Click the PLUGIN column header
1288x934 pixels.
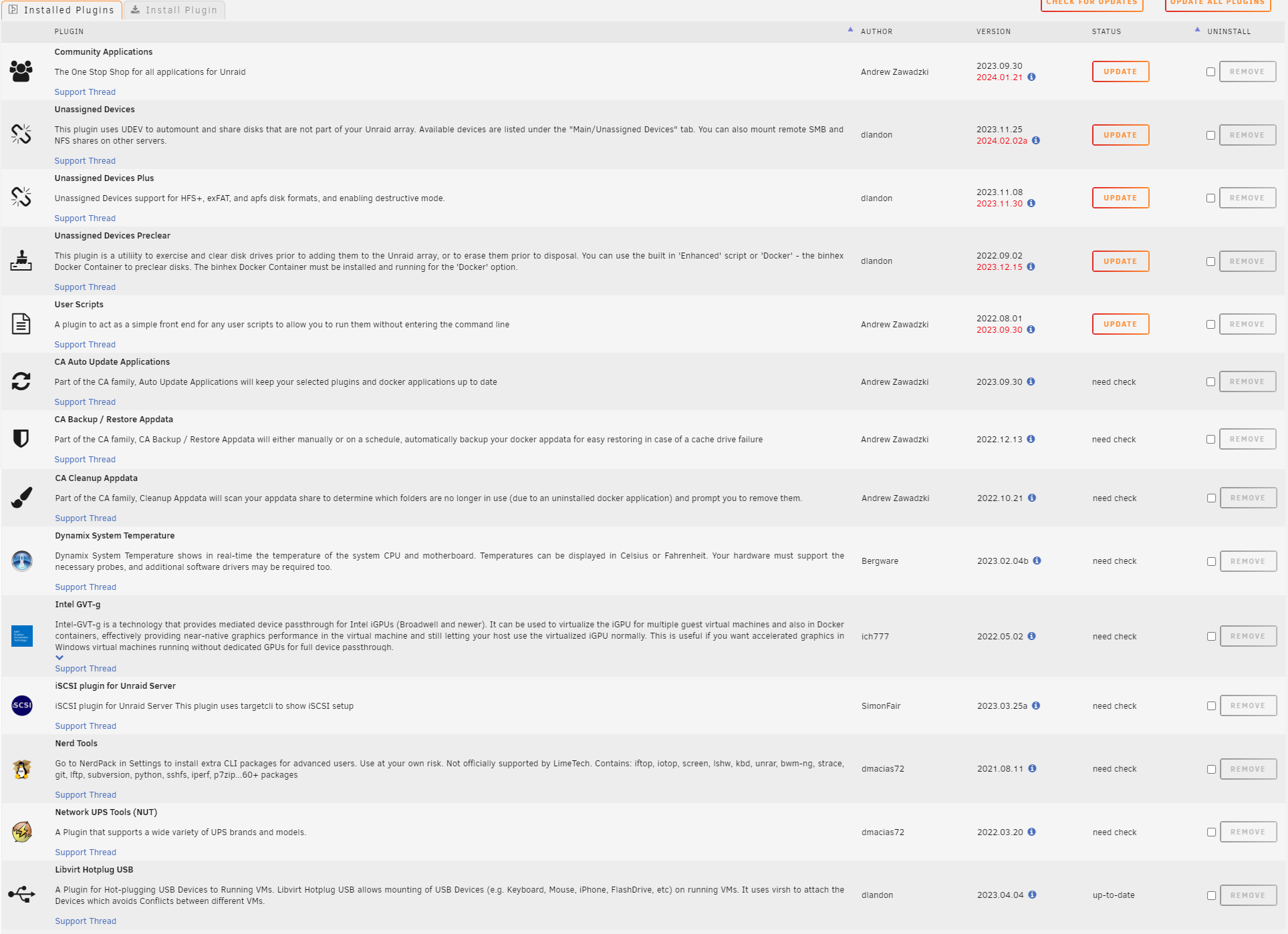pyautogui.click(x=69, y=31)
